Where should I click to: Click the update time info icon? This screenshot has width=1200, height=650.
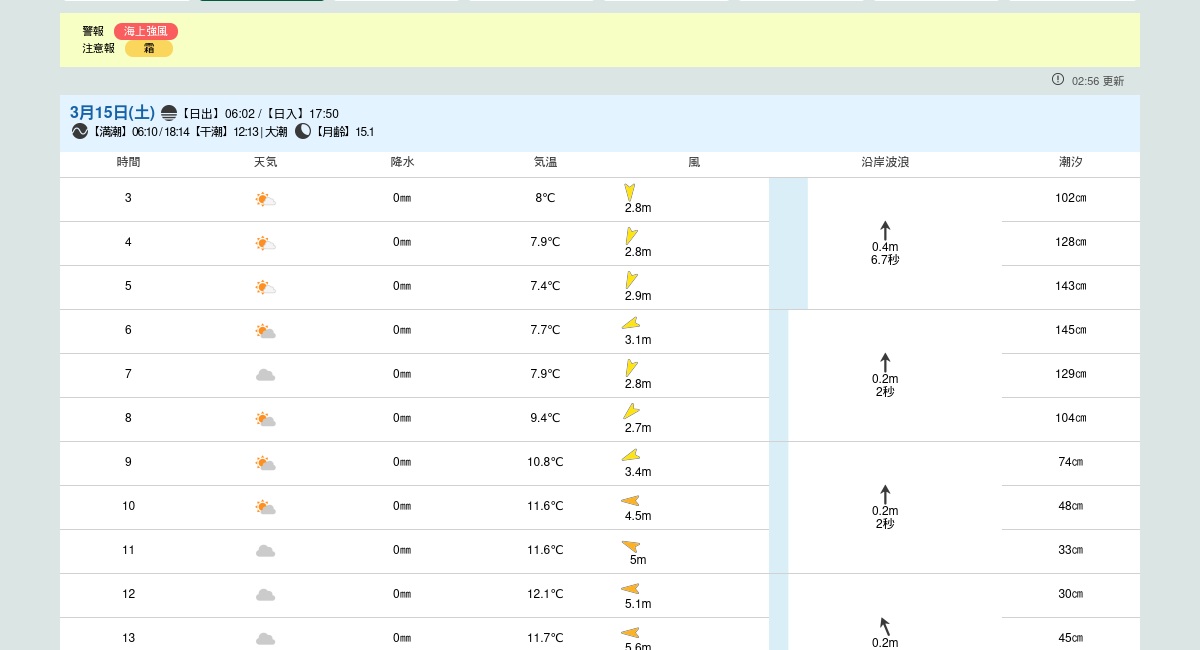pyautogui.click(x=1057, y=80)
